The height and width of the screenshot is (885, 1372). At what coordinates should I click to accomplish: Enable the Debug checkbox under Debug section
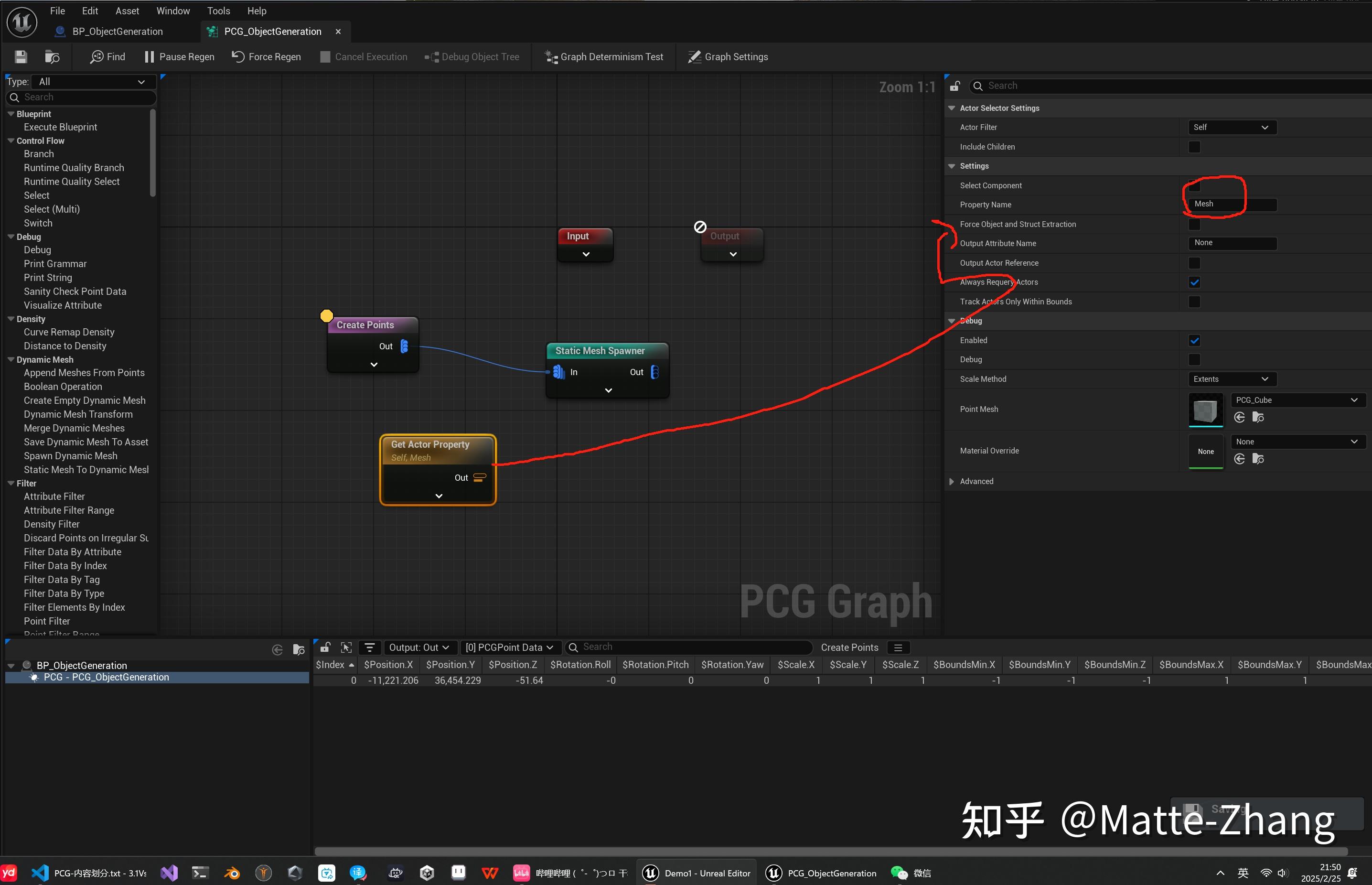[x=1194, y=359]
